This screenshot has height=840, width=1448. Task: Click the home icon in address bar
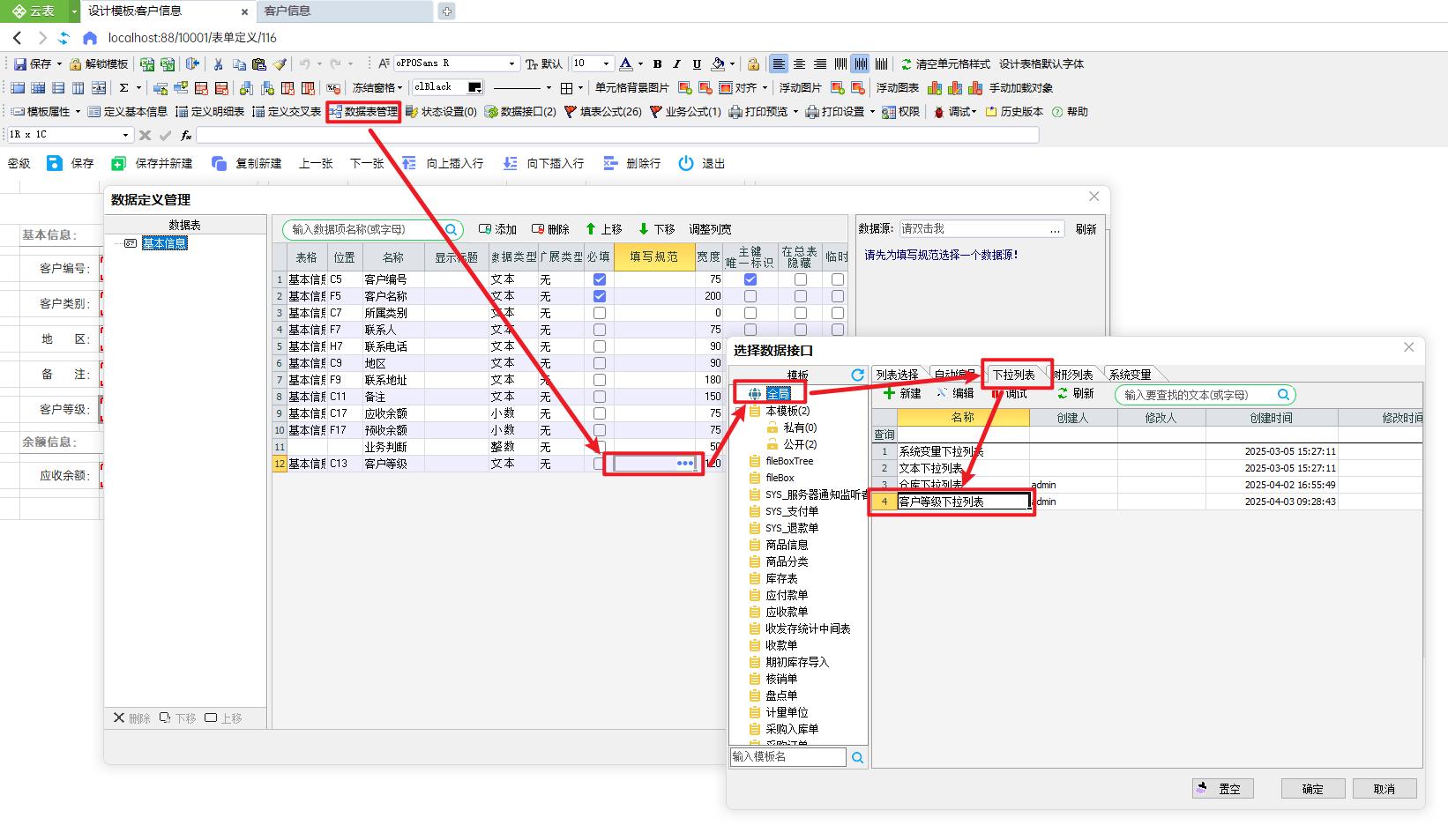pos(90,38)
